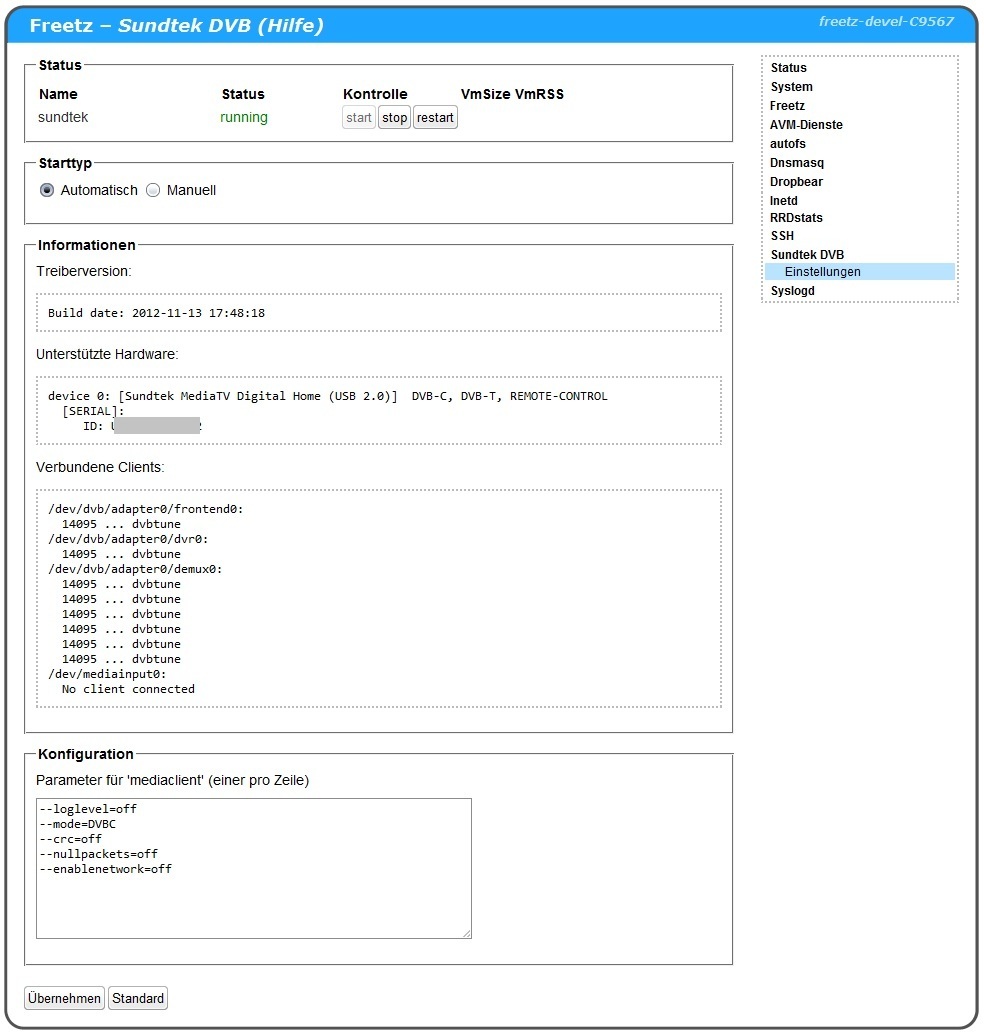Reset settings with the Standard button
984x1035 pixels.
138,998
